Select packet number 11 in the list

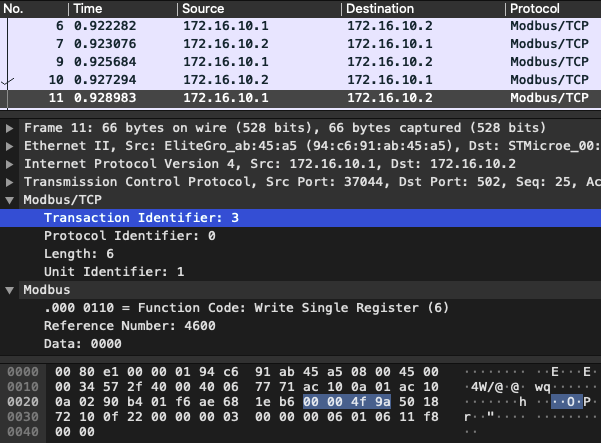(x=300, y=98)
